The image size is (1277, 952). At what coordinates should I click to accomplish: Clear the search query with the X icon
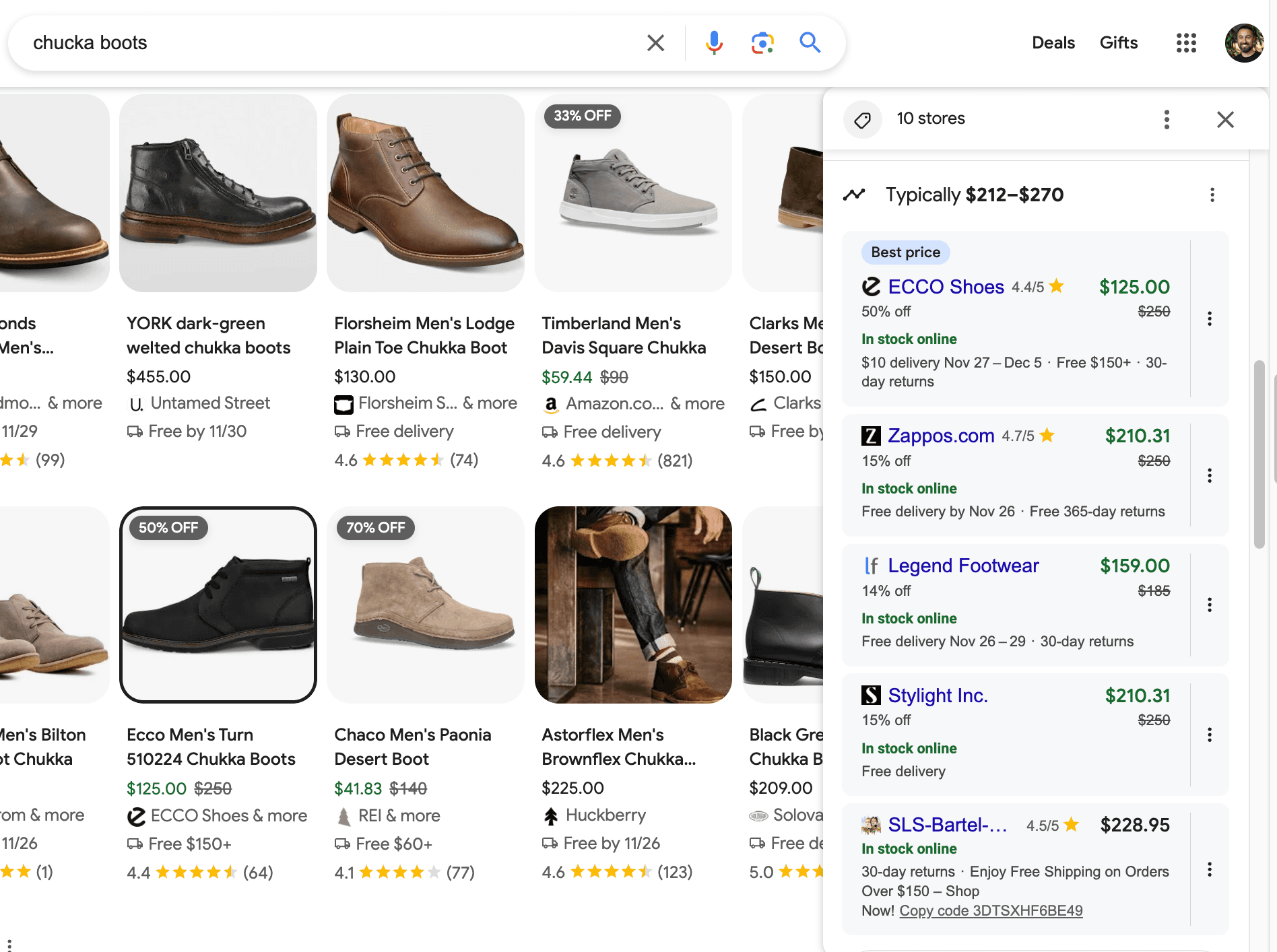click(x=655, y=42)
